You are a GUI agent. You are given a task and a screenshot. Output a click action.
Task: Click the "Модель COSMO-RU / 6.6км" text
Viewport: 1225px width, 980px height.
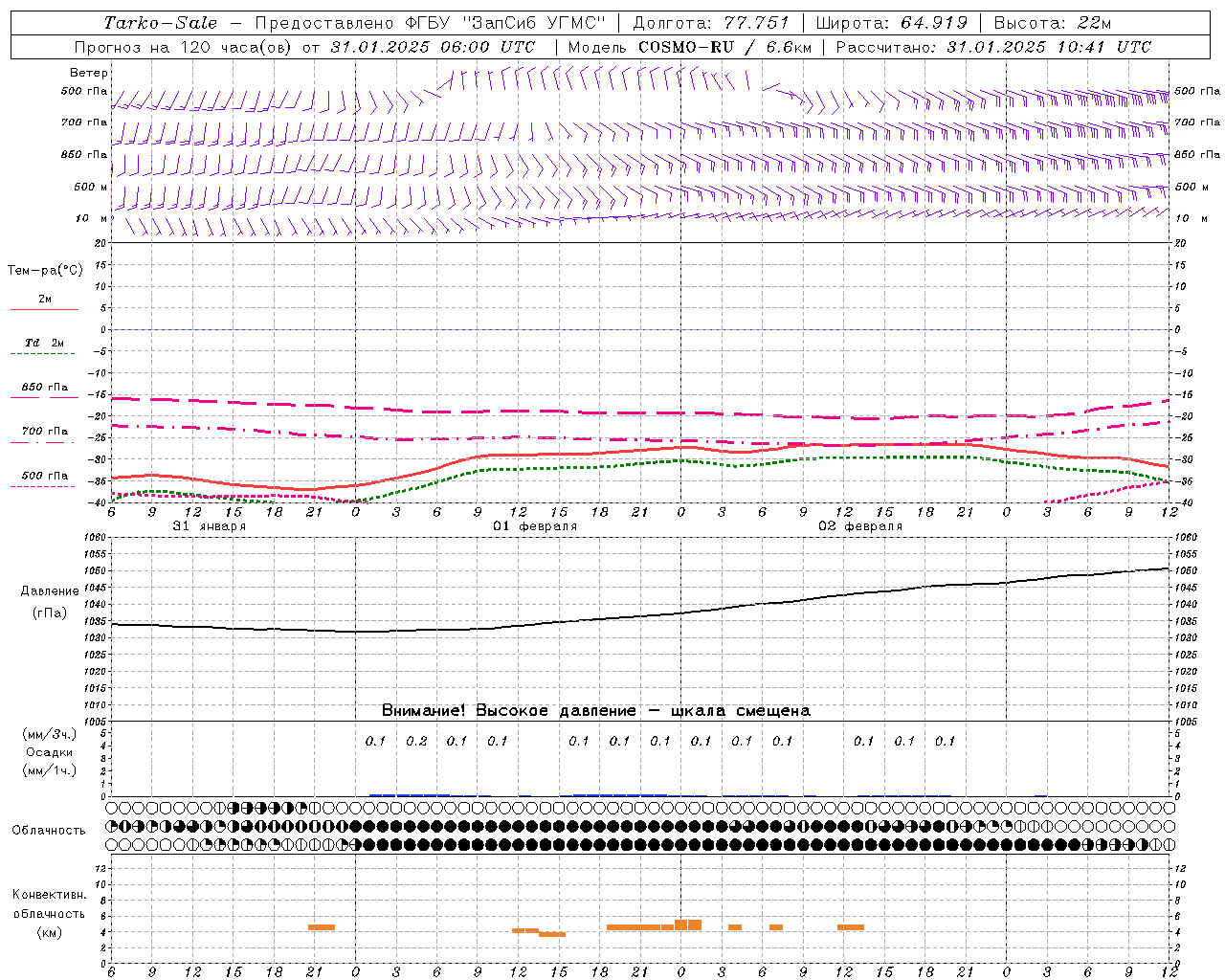pyautogui.click(x=689, y=47)
